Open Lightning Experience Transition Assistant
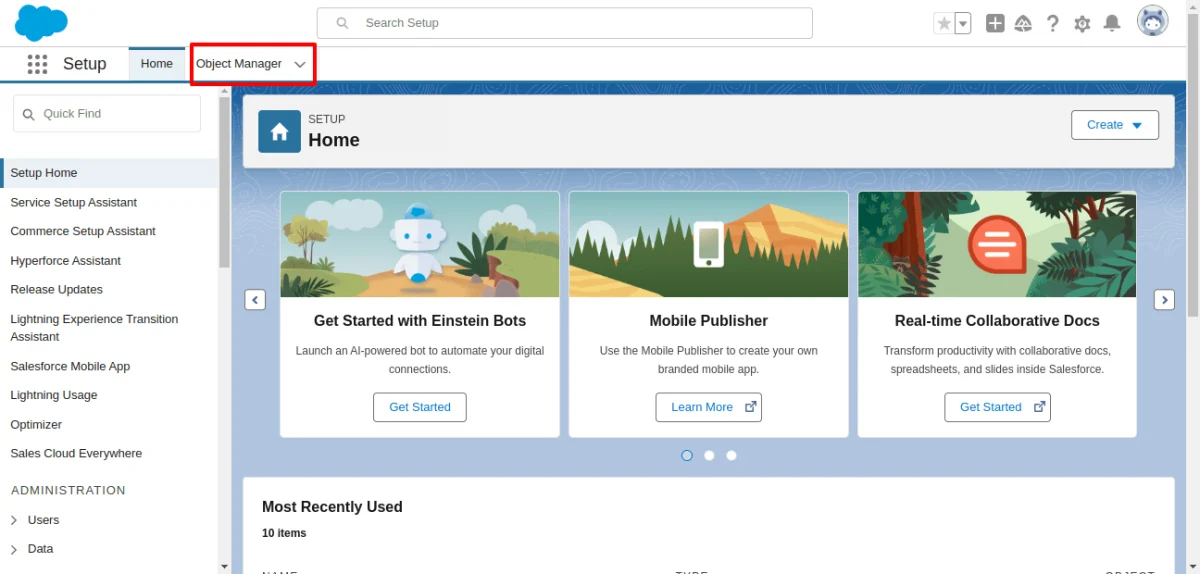 point(94,328)
